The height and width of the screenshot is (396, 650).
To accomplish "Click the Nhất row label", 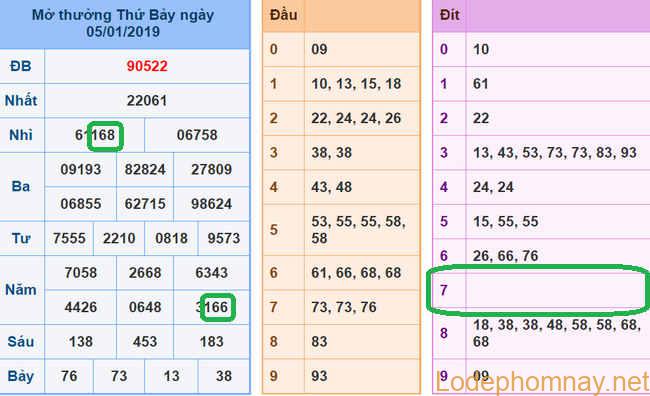I will point(21,100).
